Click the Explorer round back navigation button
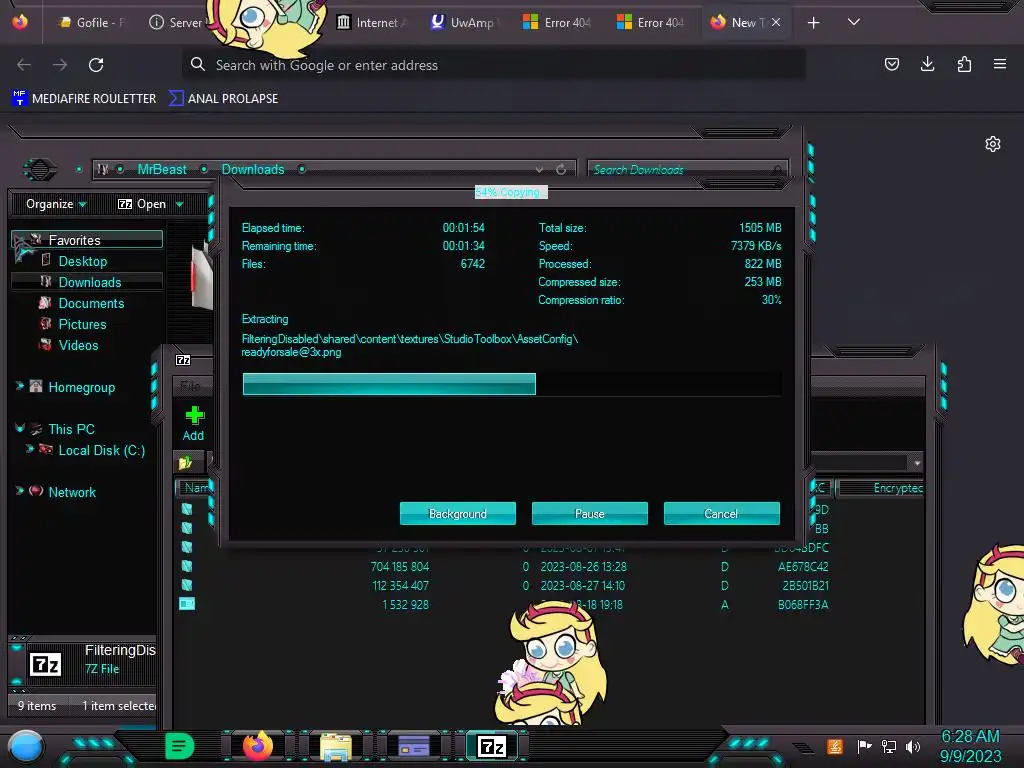1024x768 pixels. point(40,170)
